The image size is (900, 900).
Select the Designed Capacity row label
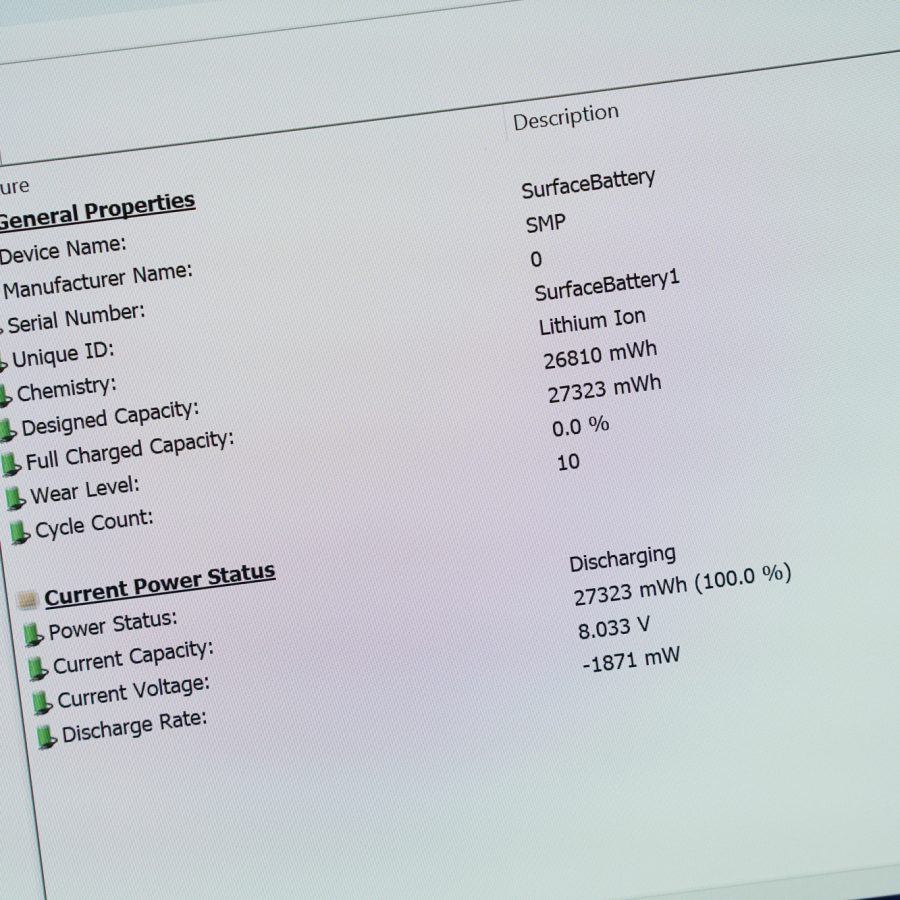(x=110, y=418)
